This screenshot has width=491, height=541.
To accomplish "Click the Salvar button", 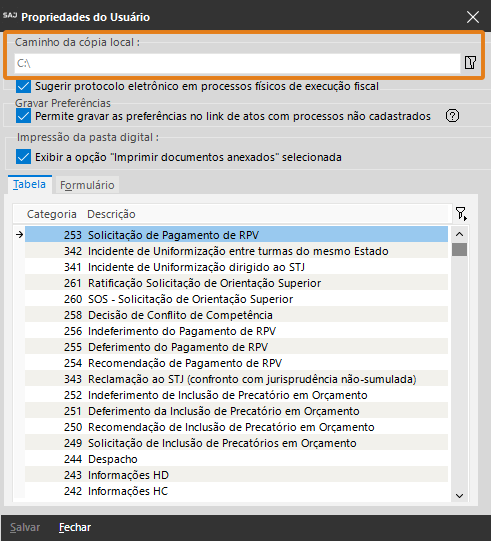I will click(25, 527).
